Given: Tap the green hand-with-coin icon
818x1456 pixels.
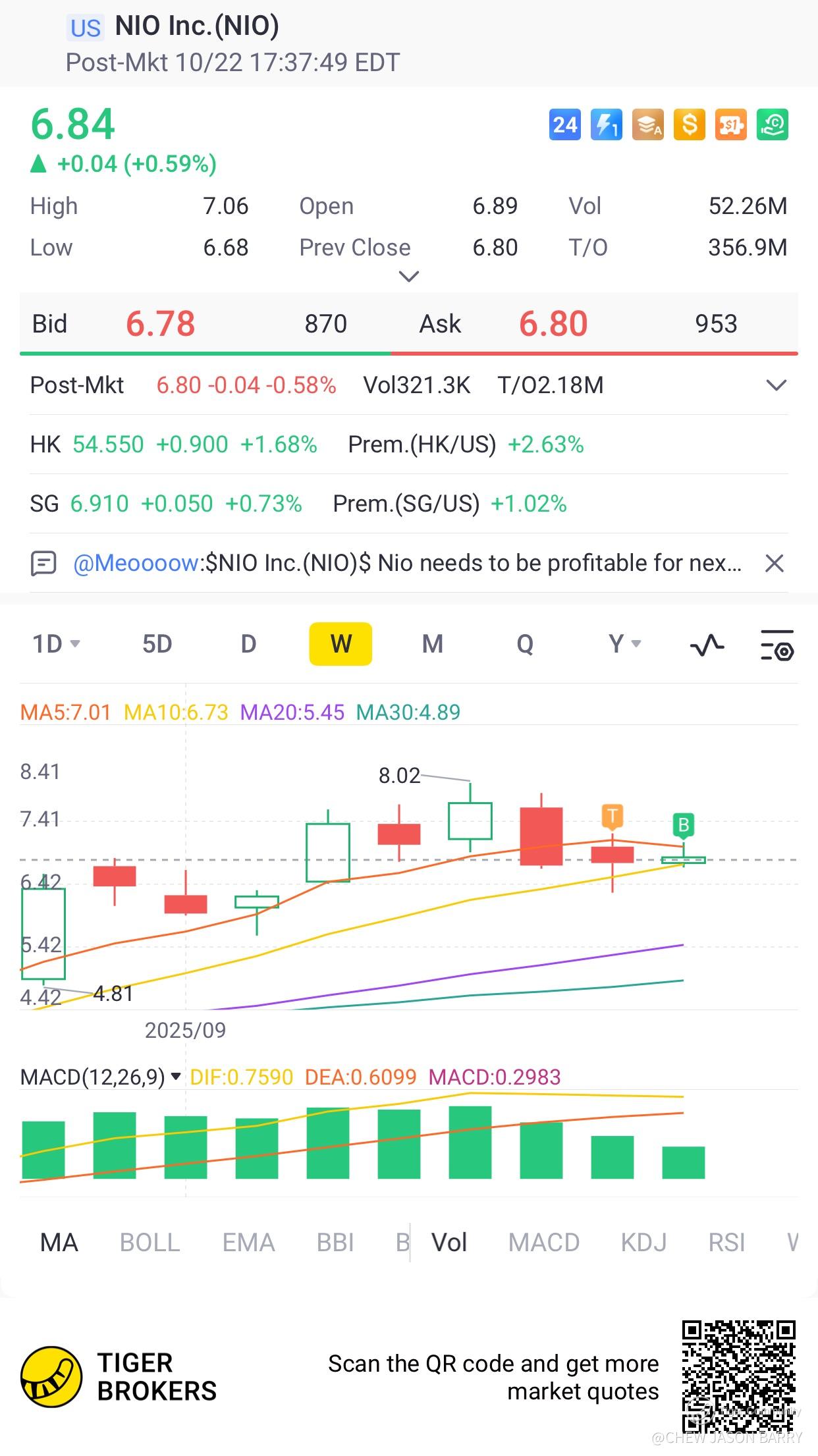Looking at the screenshot, I should pos(773,124).
